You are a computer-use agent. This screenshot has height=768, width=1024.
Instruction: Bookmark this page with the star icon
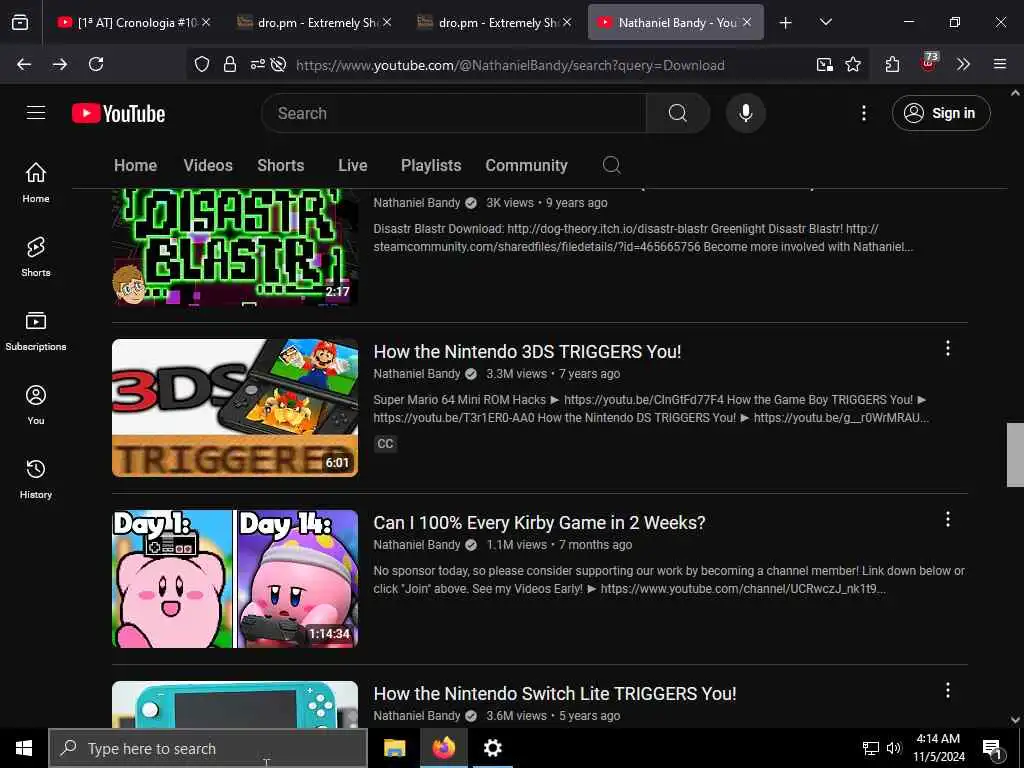(x=853, y=64)
